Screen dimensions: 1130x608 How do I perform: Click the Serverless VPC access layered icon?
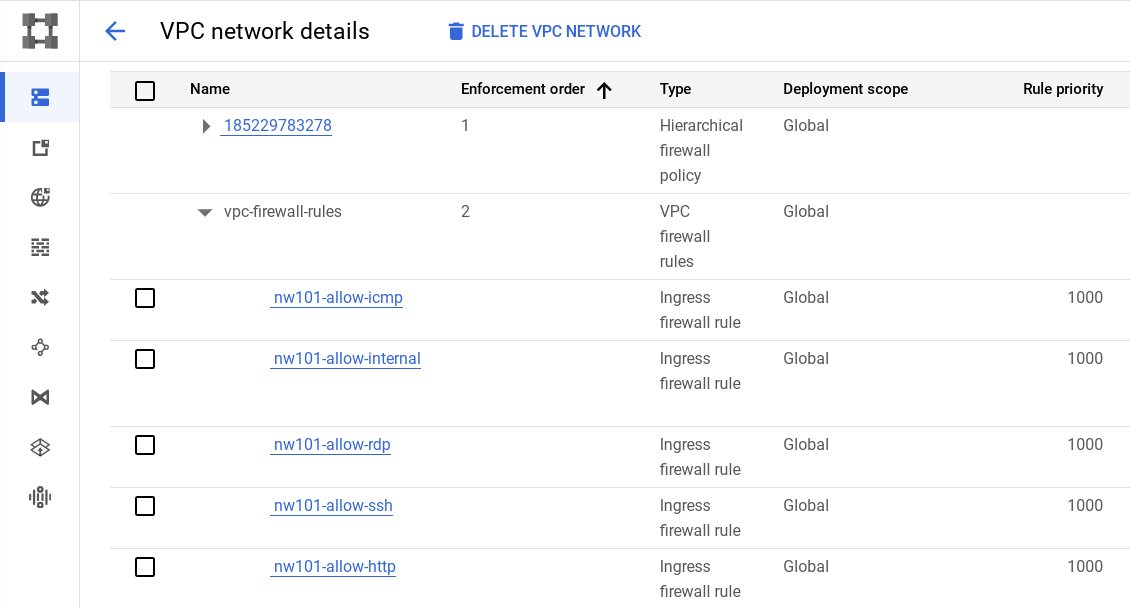point(39,447)
